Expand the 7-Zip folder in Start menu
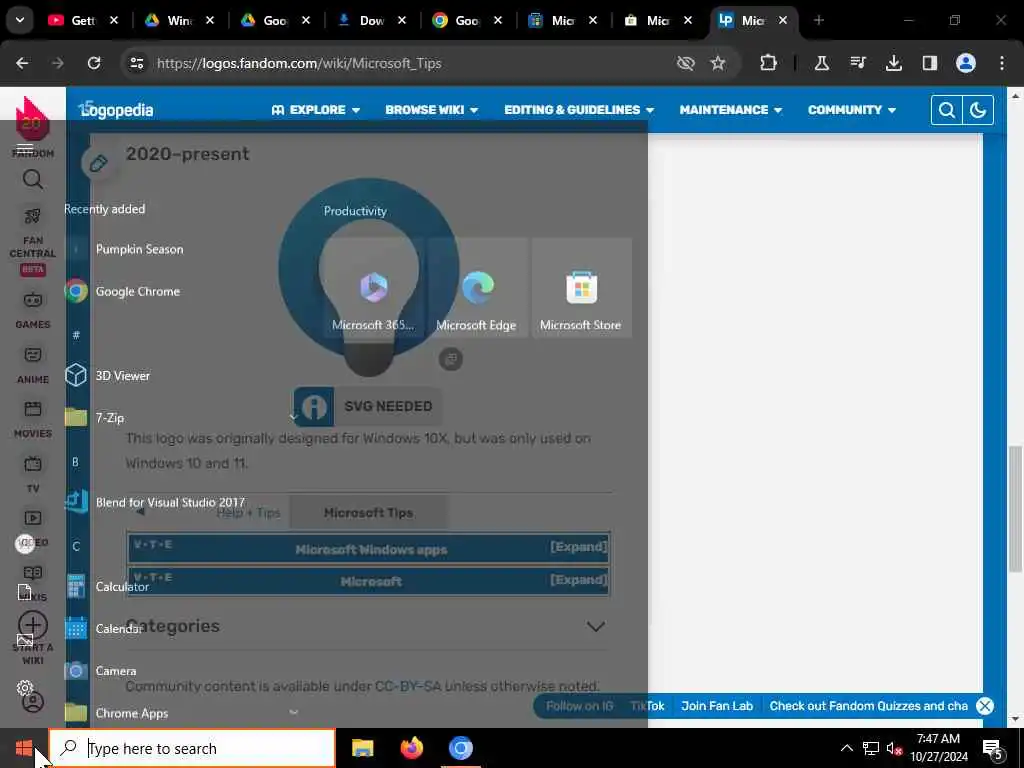This screenshot has width=1024, height=768. (294, 417)
